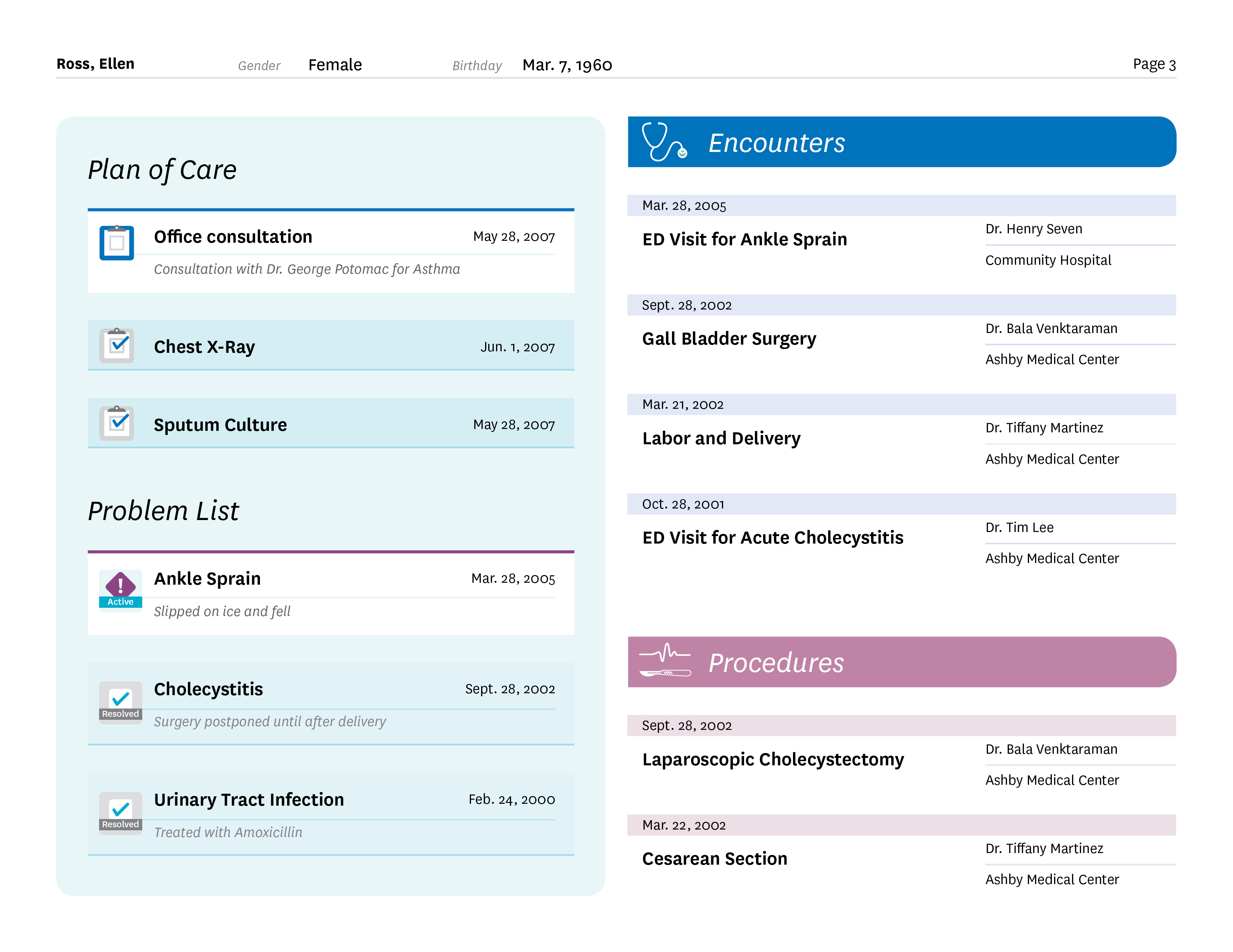Click the Office consultation clipboard icon

click(x=116, y=243)
